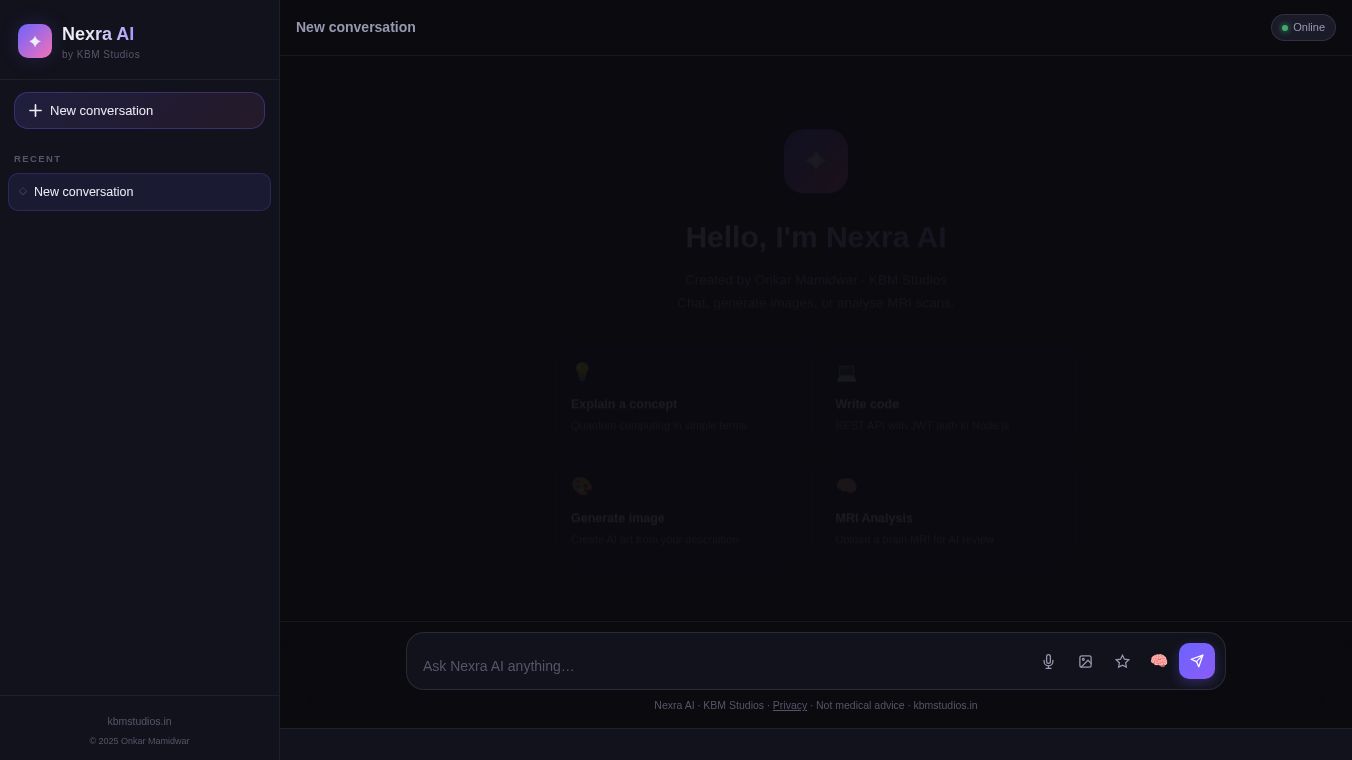Select the 'MRI Analysis' suggestion card
Screen dimensions: 1352x760
(948, 512)
